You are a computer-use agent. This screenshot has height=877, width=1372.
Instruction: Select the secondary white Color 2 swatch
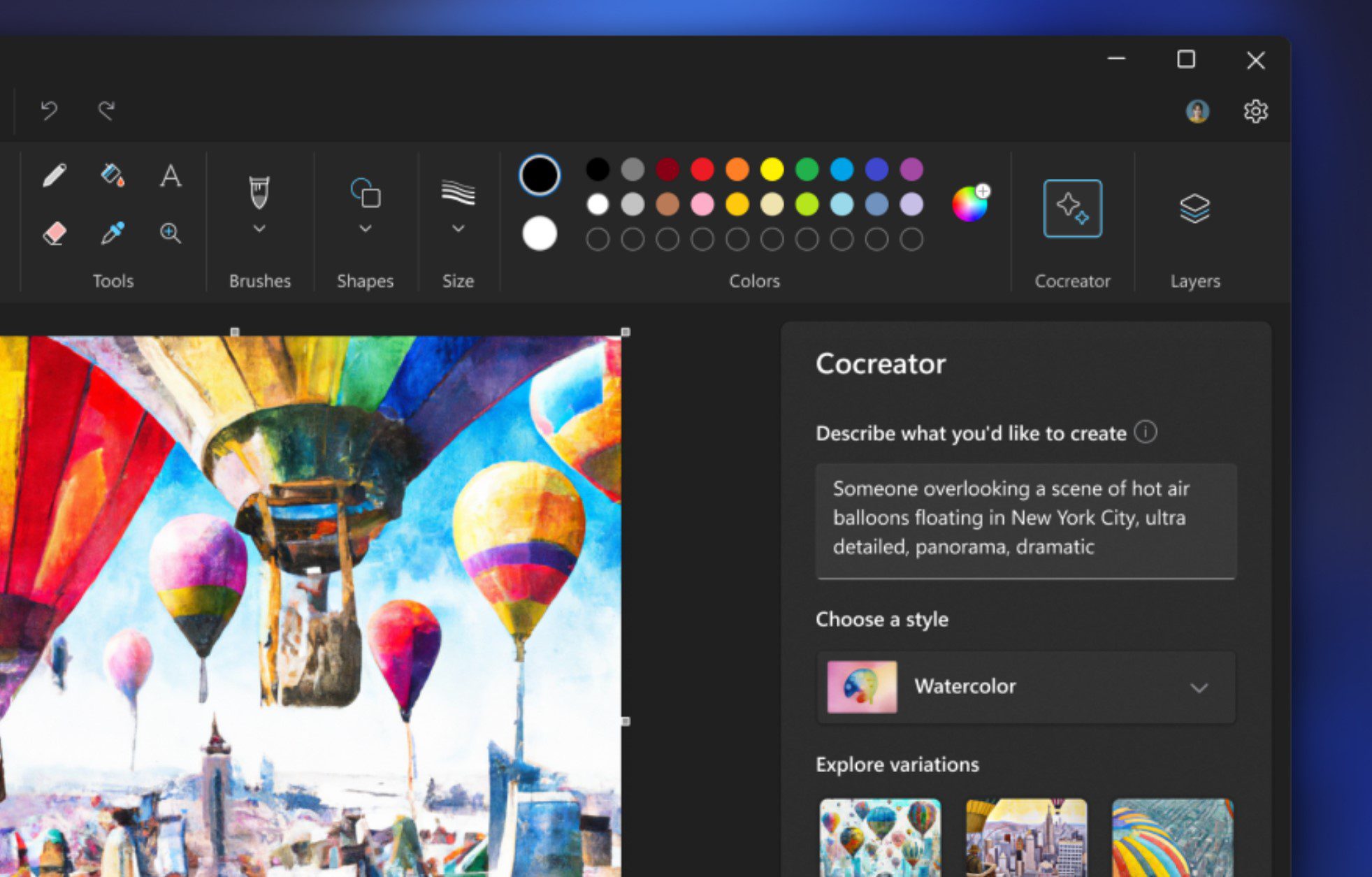point(540,233)
